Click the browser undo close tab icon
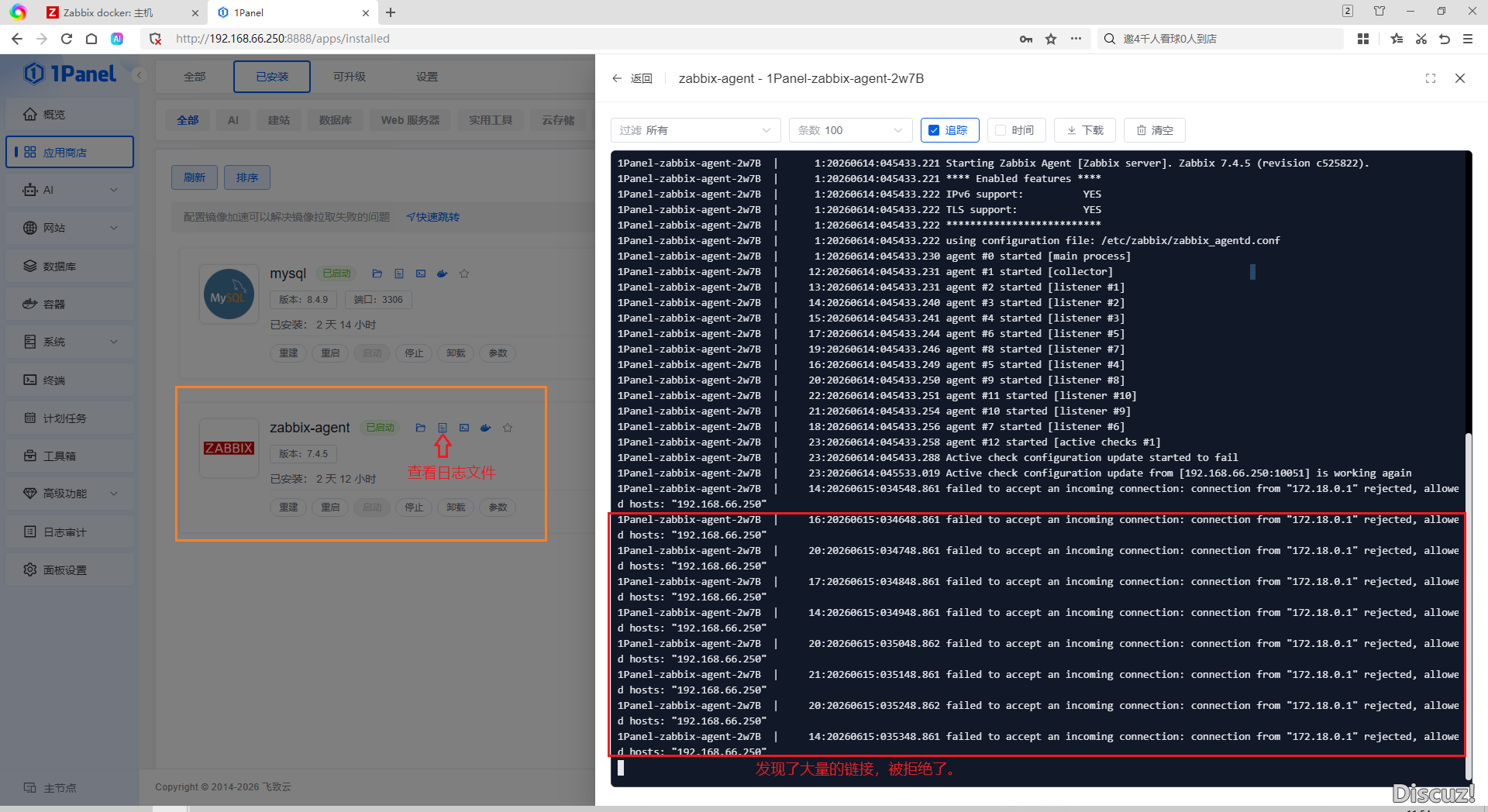The image size is (1488, 812). (1445, 39)
